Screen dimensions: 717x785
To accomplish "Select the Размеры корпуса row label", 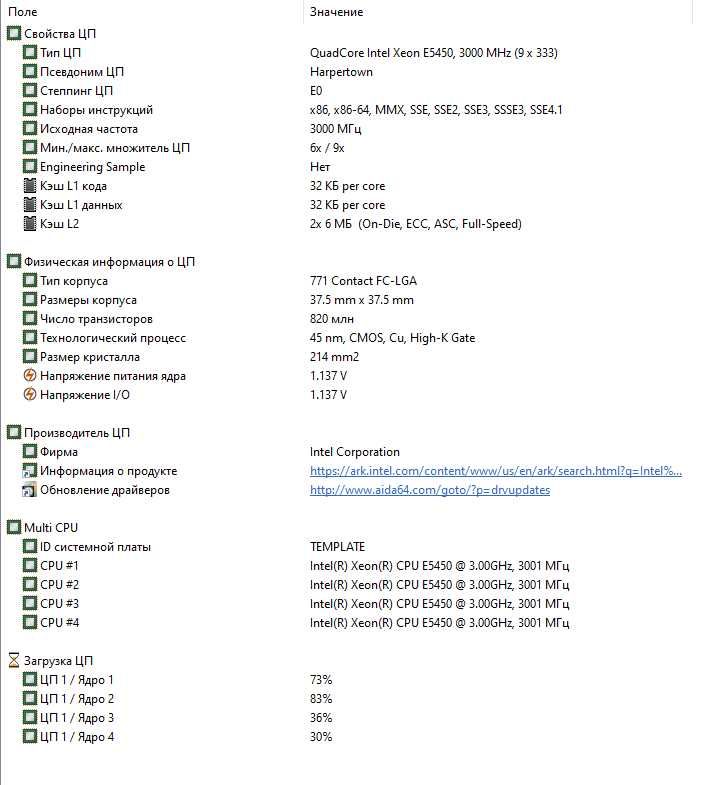I will tap(88, 300).
